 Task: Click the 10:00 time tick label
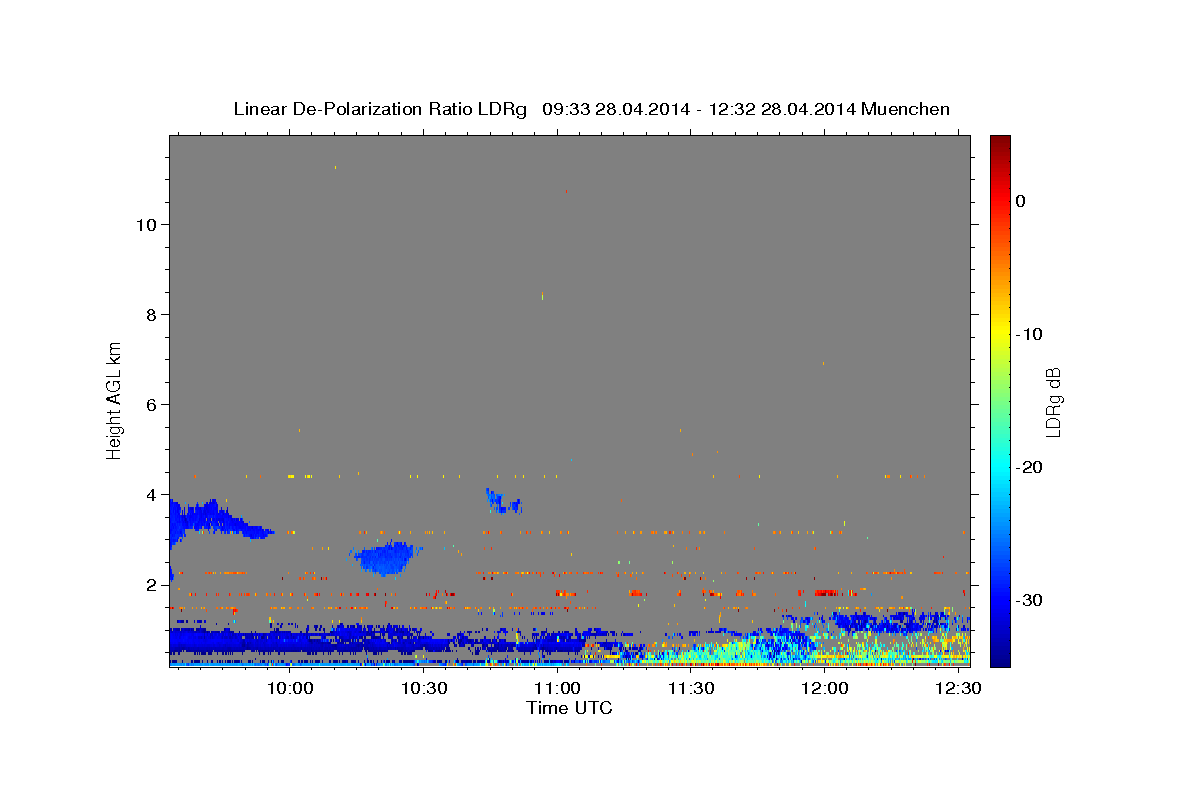[x=290, y=689]
